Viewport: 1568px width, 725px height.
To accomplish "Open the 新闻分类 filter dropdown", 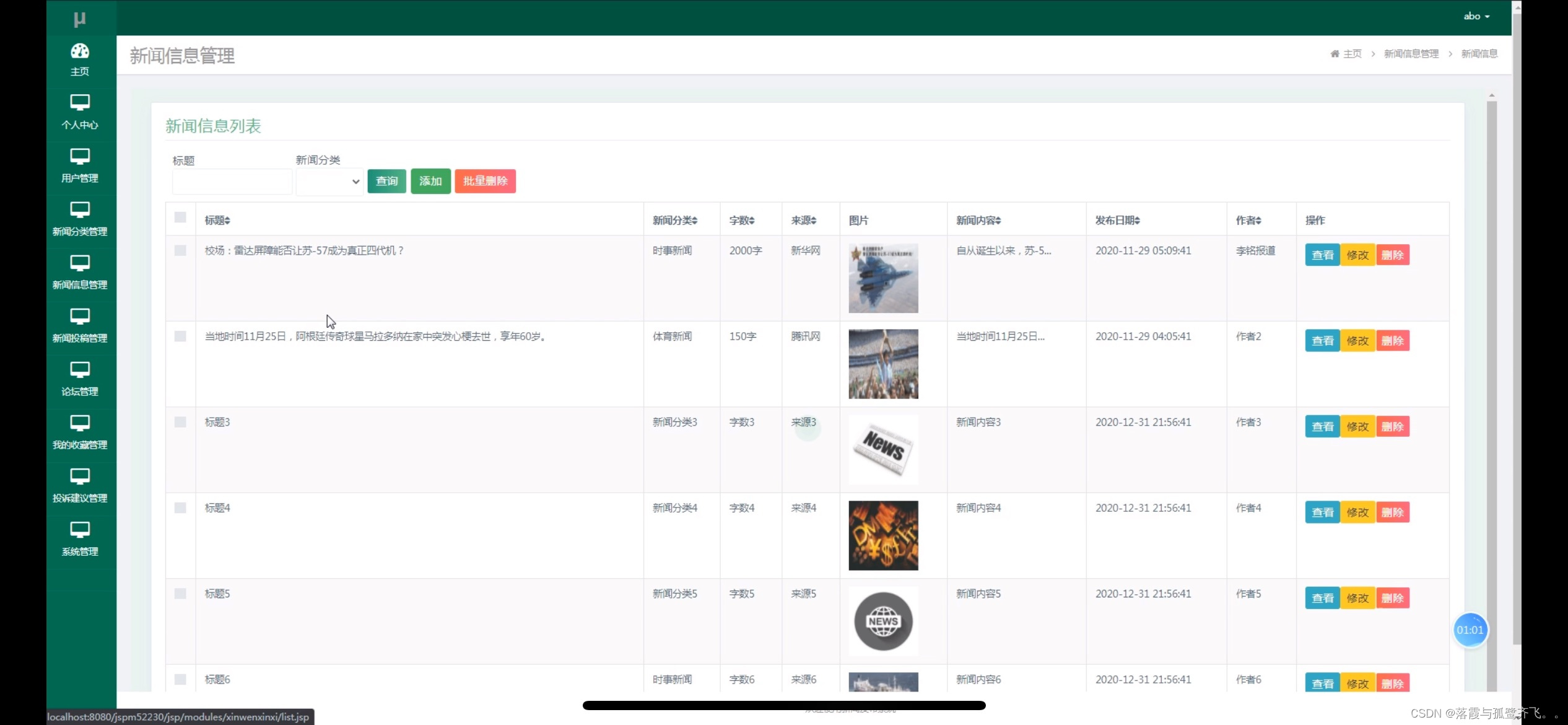I will pos(329,182).
